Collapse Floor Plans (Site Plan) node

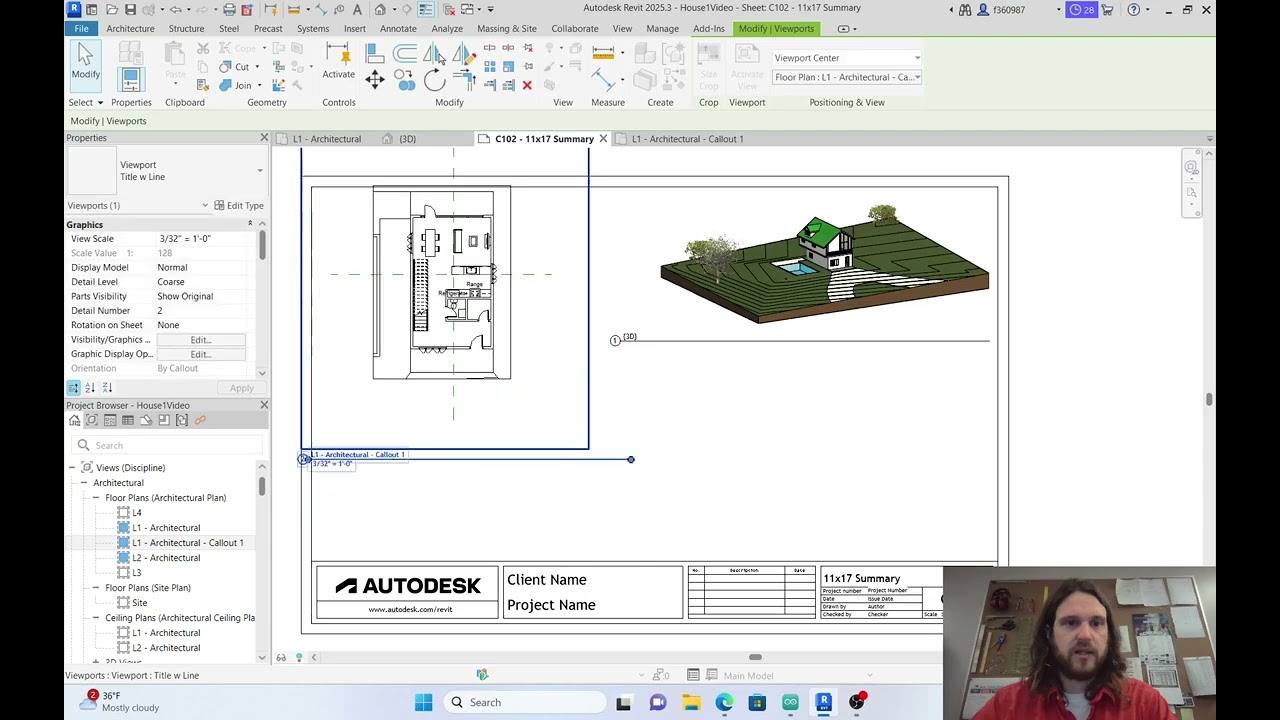pos(96,588)
